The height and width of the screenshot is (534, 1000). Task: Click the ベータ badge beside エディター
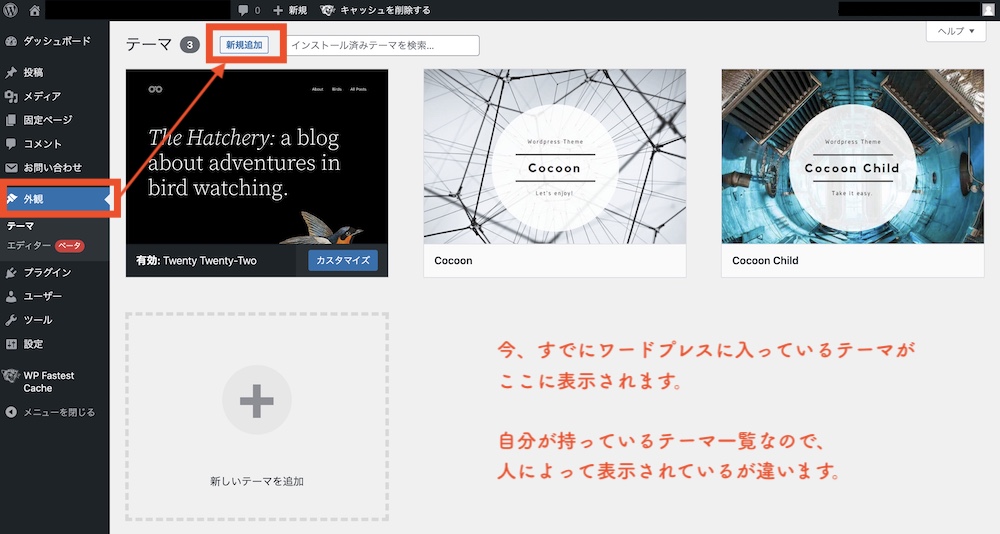[70, 246]
